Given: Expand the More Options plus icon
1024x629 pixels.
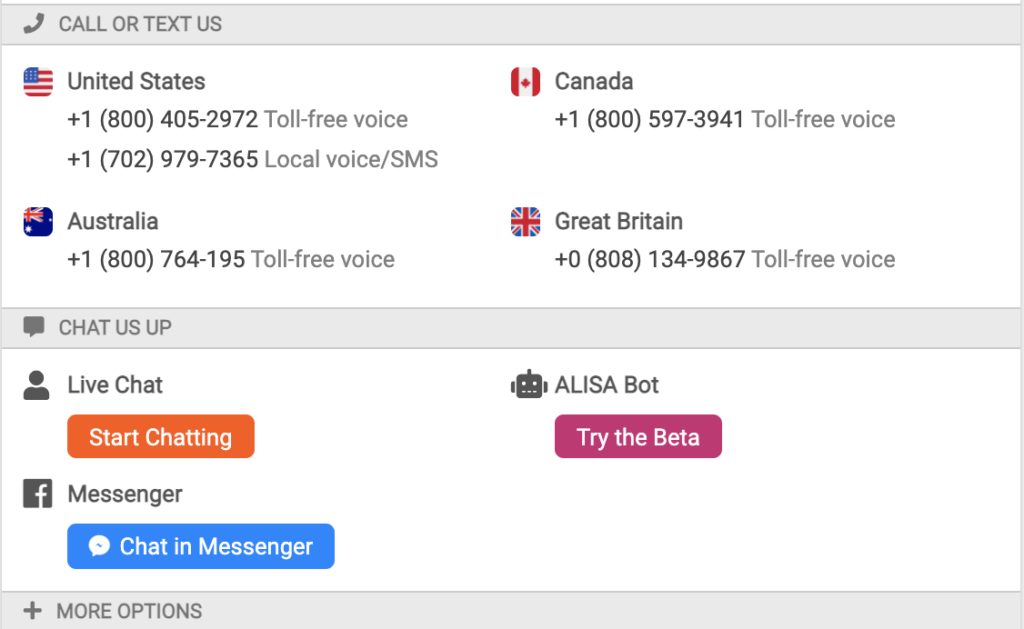Looking at the screenshot, I should tap(32, 611).
